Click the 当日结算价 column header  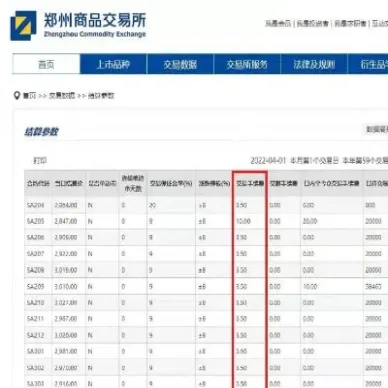69,184
